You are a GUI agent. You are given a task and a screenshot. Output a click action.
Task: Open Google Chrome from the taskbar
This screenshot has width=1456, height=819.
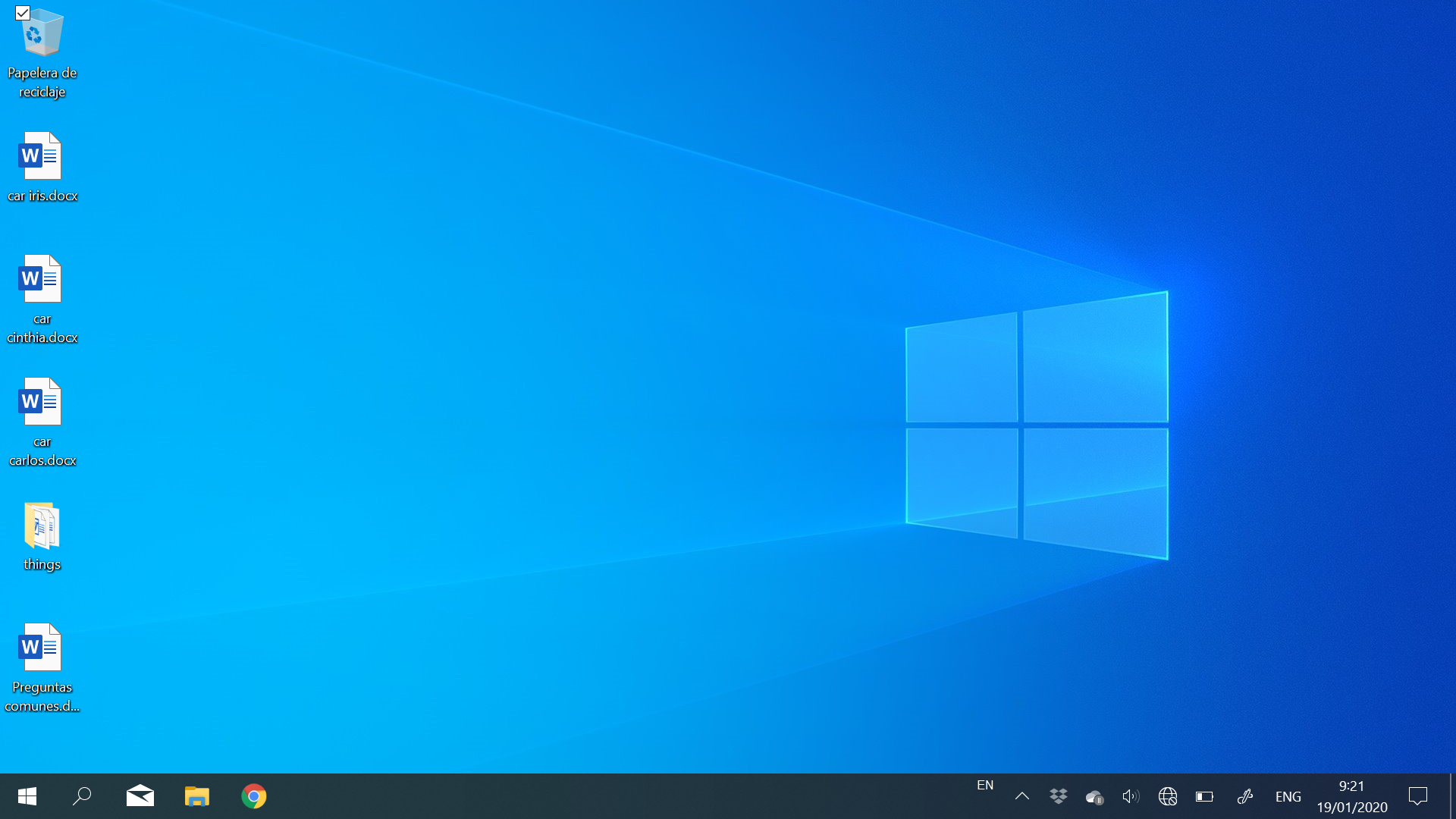(x=254, y=796)
